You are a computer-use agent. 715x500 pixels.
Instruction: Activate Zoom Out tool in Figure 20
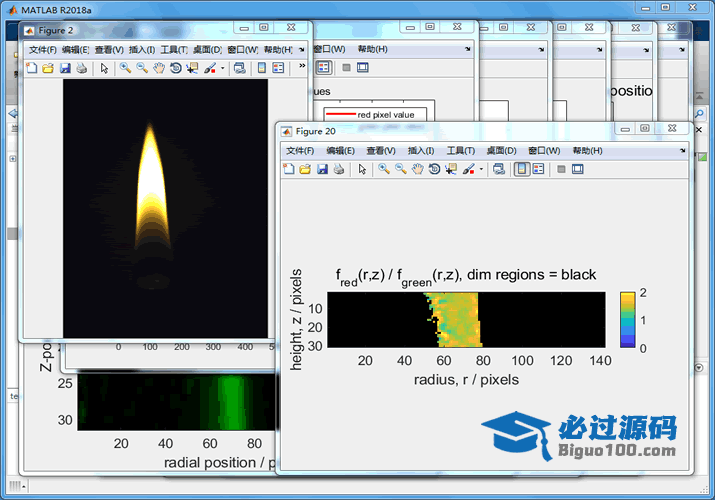[x=400, y=170]
